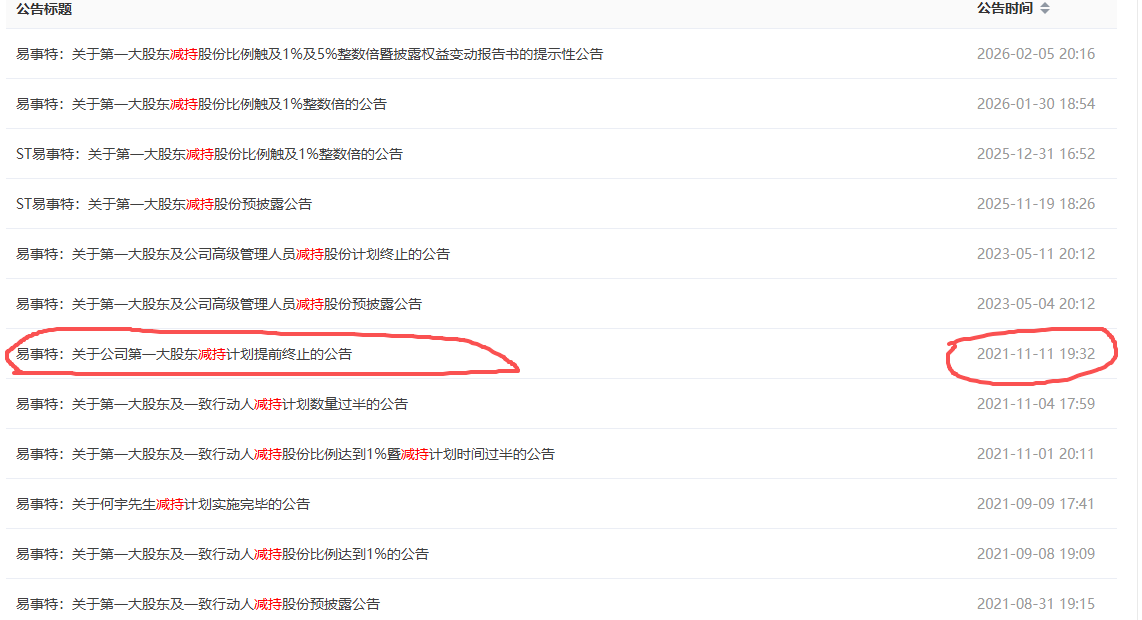Screen dimensions: 1142x620
Task: Sort by the 公告时间 sort arrows icon
Action: (x=1045, y=9)
